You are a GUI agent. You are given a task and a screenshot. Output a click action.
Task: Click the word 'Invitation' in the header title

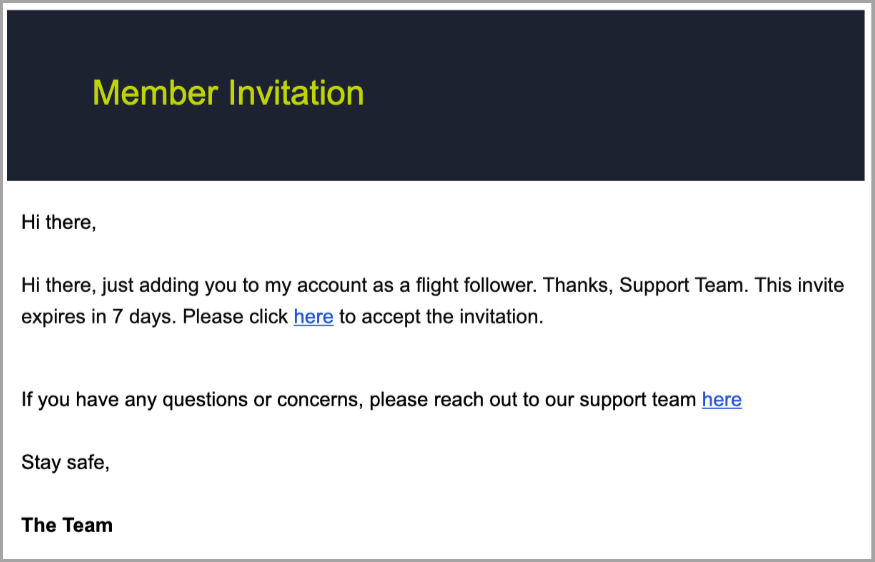coord(296,93)
